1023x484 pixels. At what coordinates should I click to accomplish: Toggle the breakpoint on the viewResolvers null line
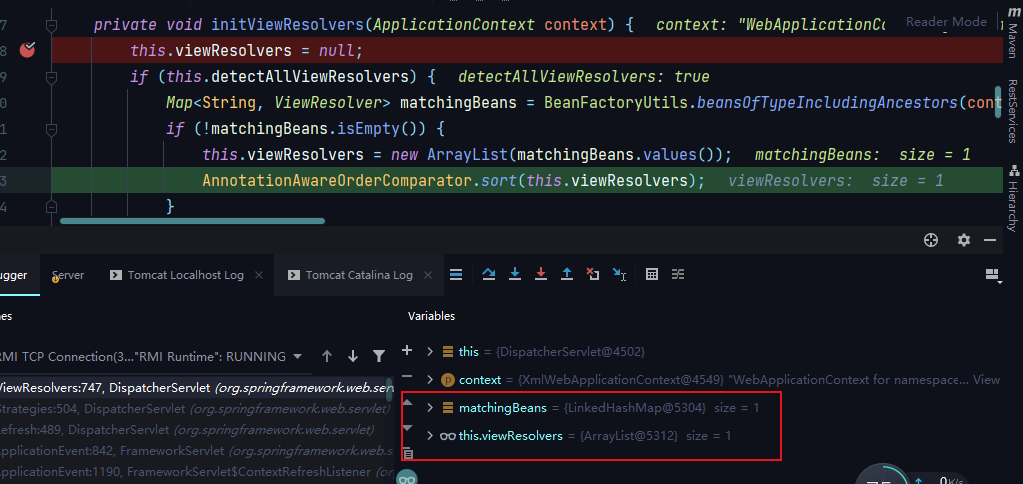coord(27,50)
